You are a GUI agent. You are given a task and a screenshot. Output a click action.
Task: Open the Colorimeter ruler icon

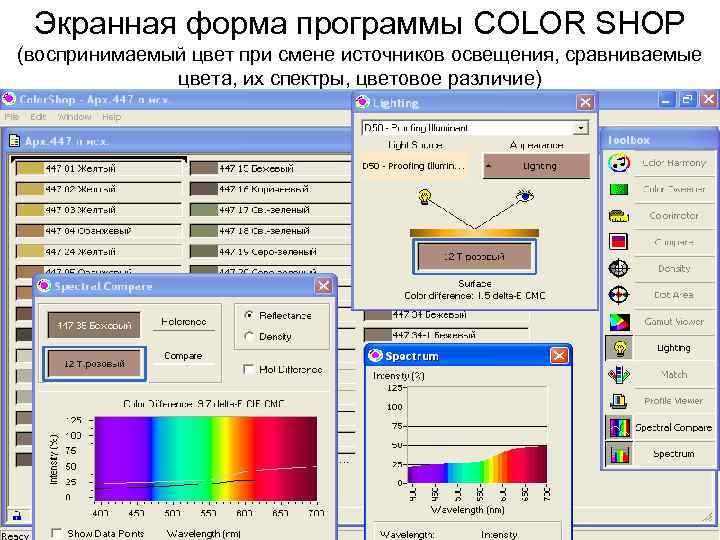[x=619, y=216]
